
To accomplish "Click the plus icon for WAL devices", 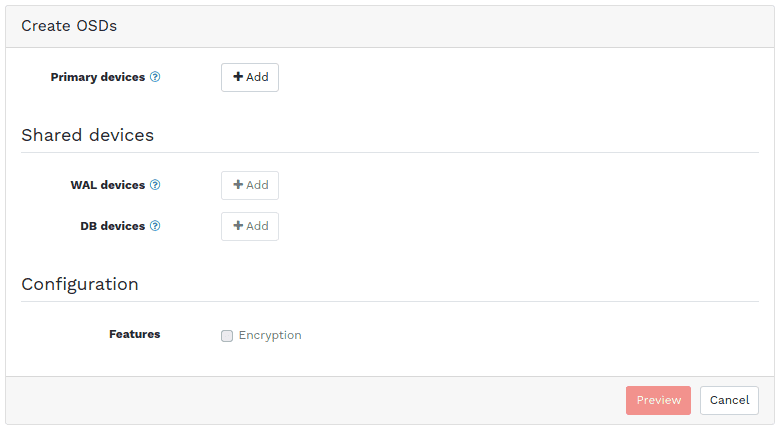I will (x=238, y=185).
